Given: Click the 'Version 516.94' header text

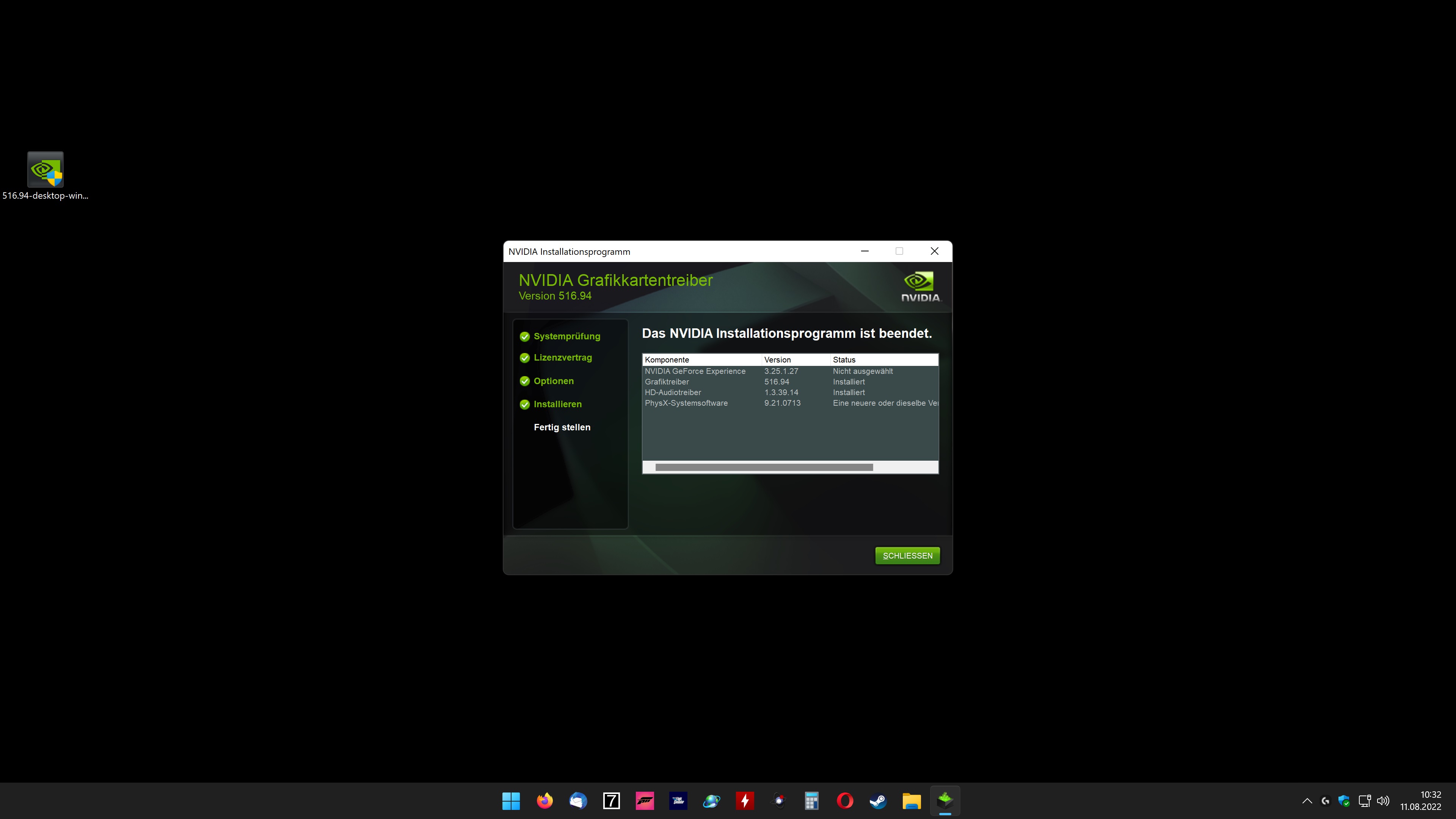Looking at the screenshot, I should [555, 296].
